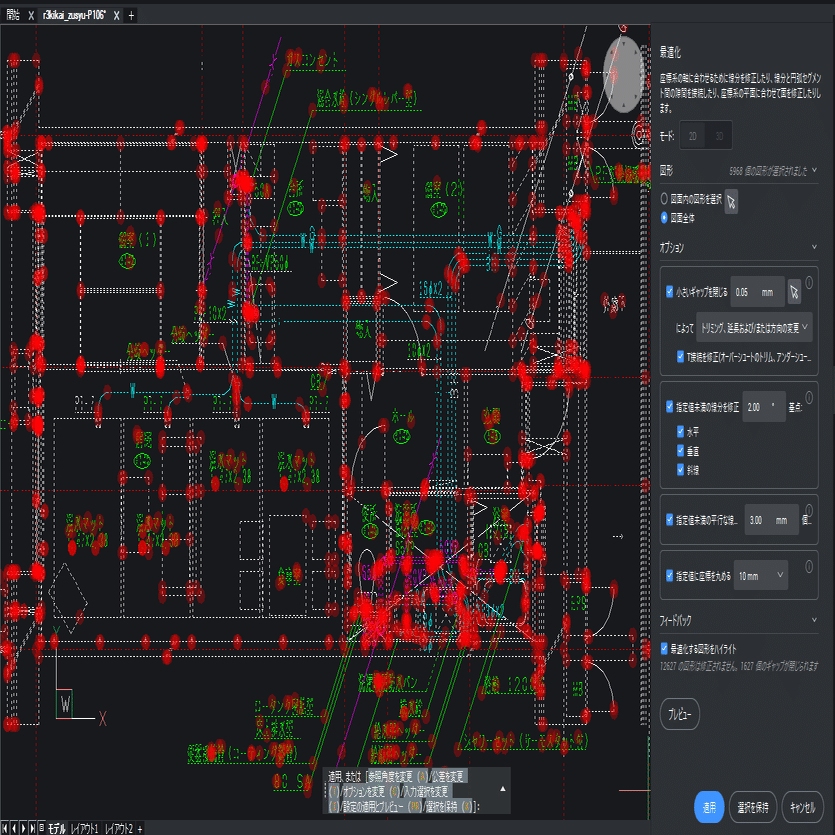The width and height of the screenshot is (835, 835).
Task: Click the entity pick cursor icon beside 図面内の図形を選択
Action: (x=731, y=202)
